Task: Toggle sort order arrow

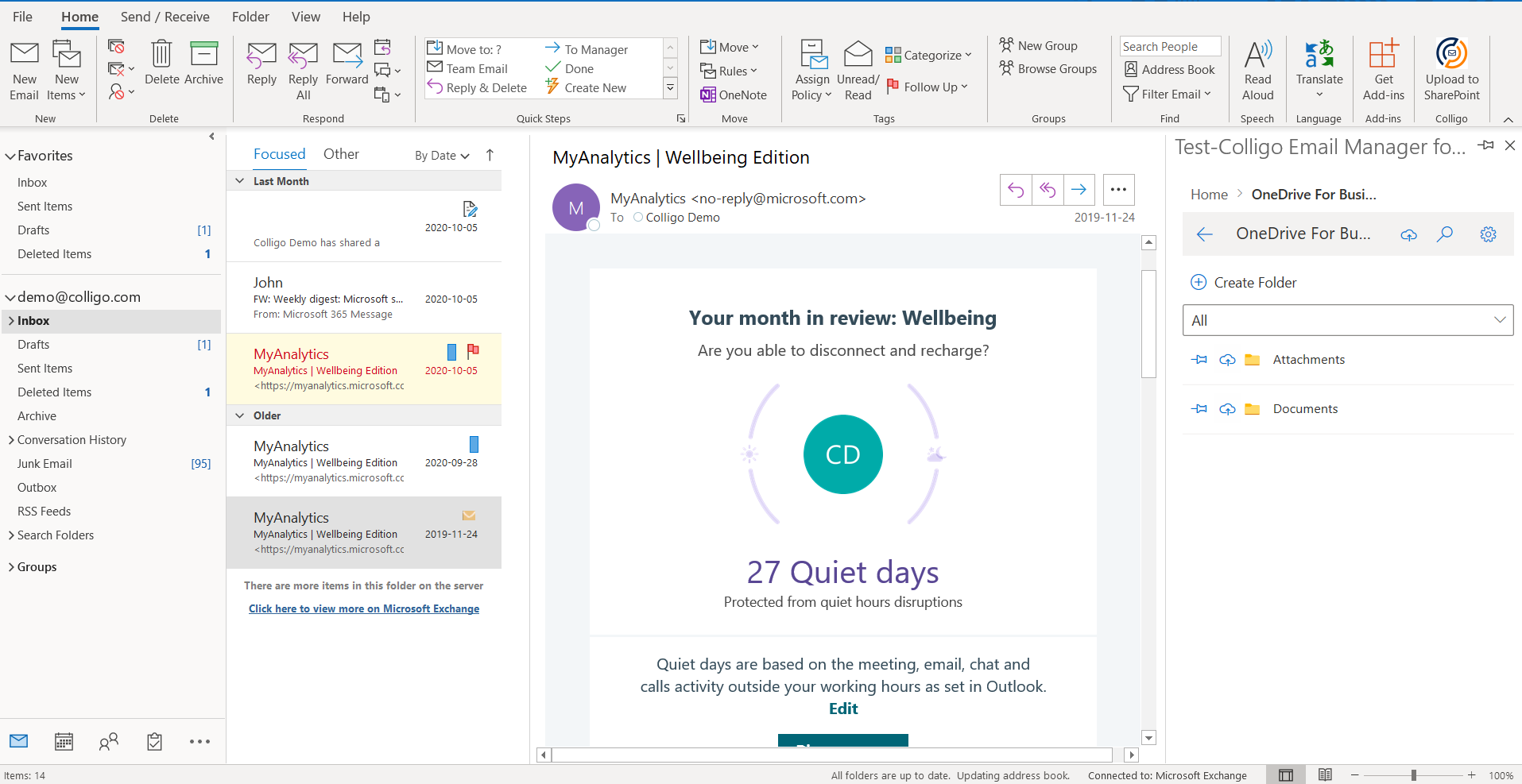Action: [x=490, y=155]
